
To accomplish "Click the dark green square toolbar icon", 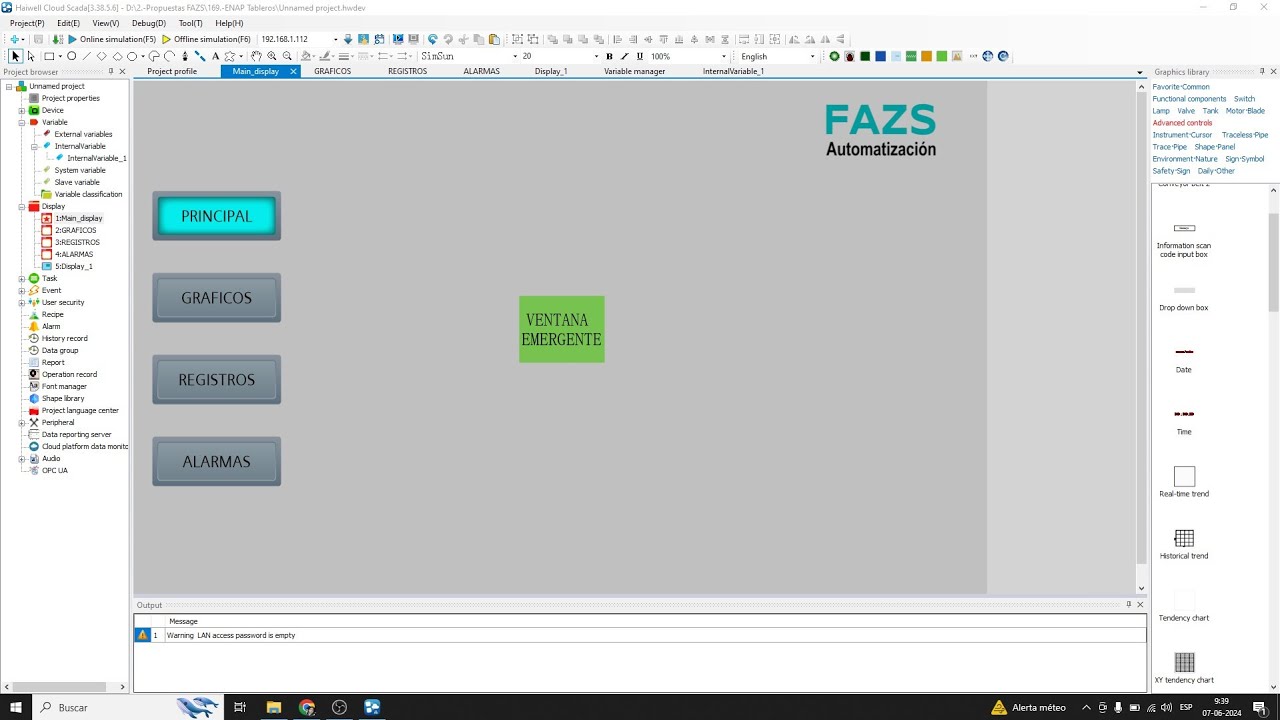I will tap(865, 56).
